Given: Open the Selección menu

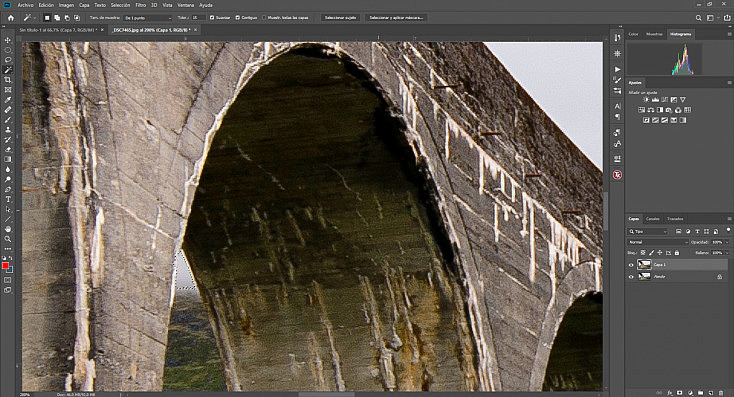Looking at the screenshot, I should click(x=120, y=5).
